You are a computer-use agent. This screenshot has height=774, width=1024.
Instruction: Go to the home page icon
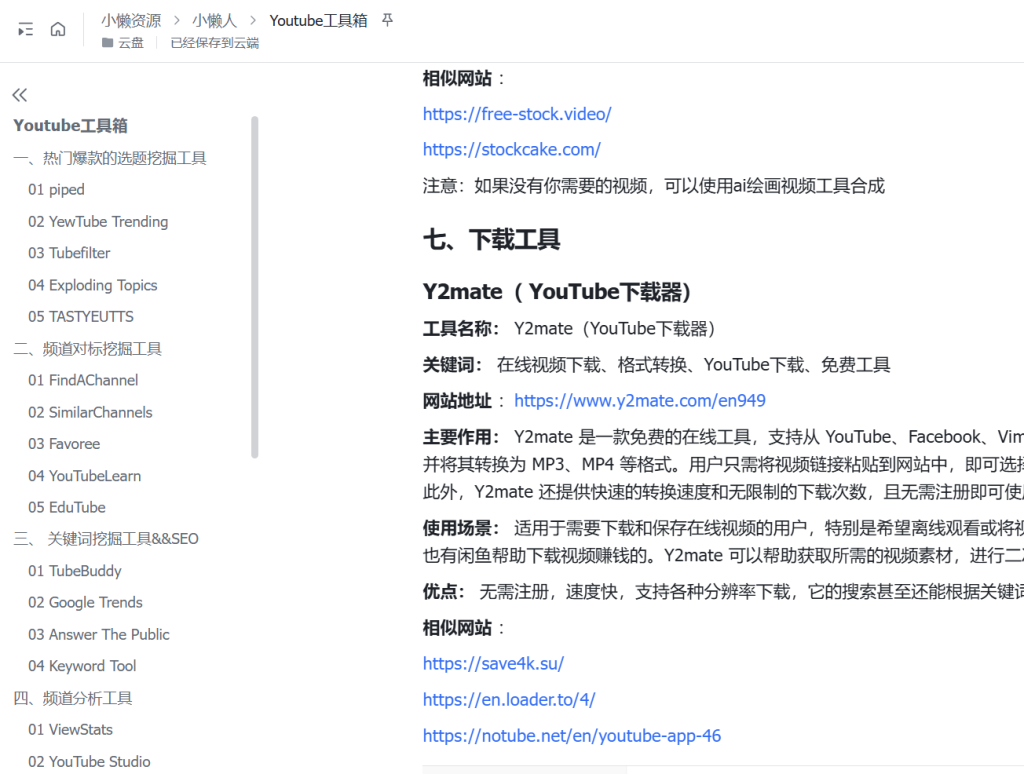click(x=58, y=29)
